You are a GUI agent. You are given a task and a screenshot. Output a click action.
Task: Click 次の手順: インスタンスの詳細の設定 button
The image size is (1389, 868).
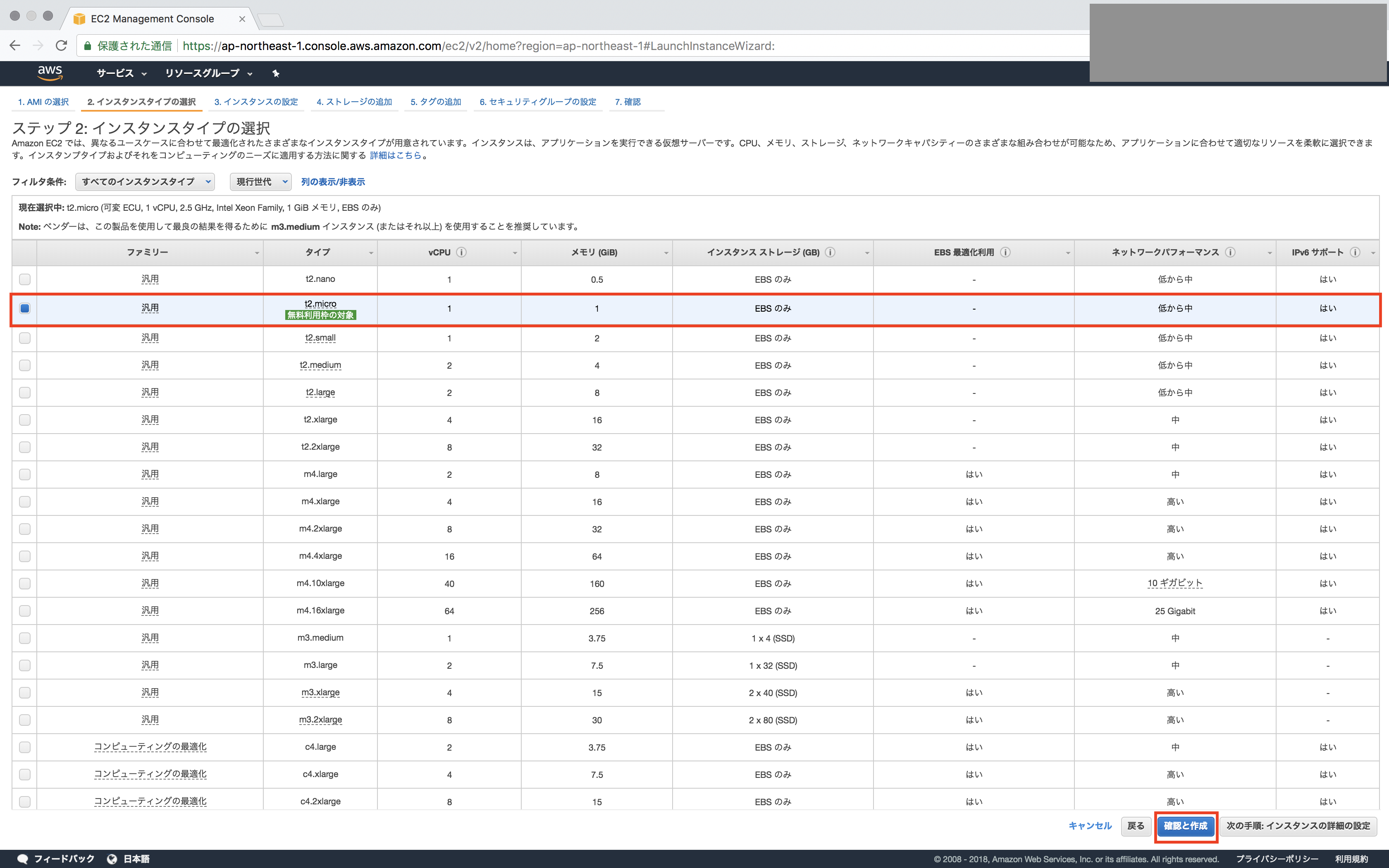1298,825
